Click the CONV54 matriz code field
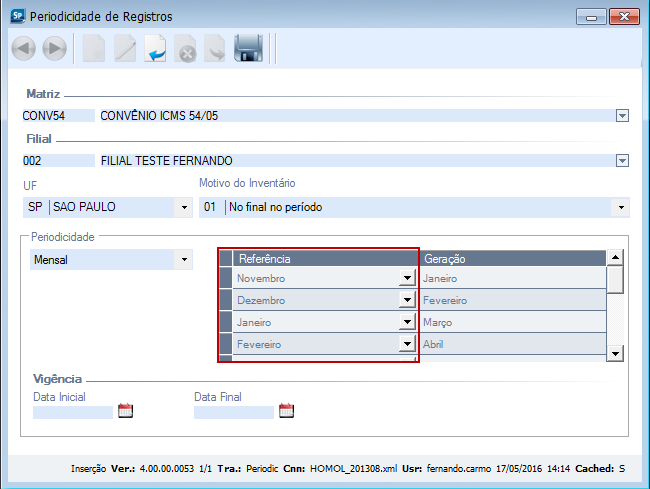 click(x=58, y=116)
